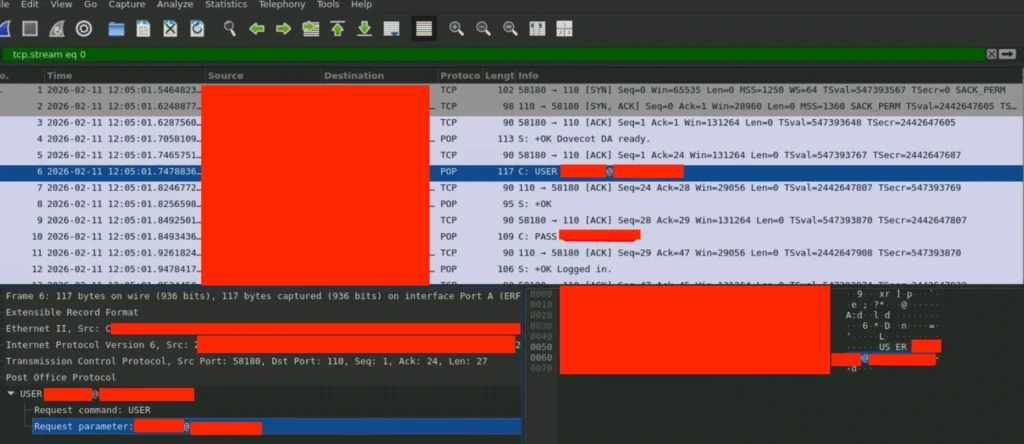Screen dimensions: 1024x444
Task: Jump to the first packet
Action: (337, 29)
